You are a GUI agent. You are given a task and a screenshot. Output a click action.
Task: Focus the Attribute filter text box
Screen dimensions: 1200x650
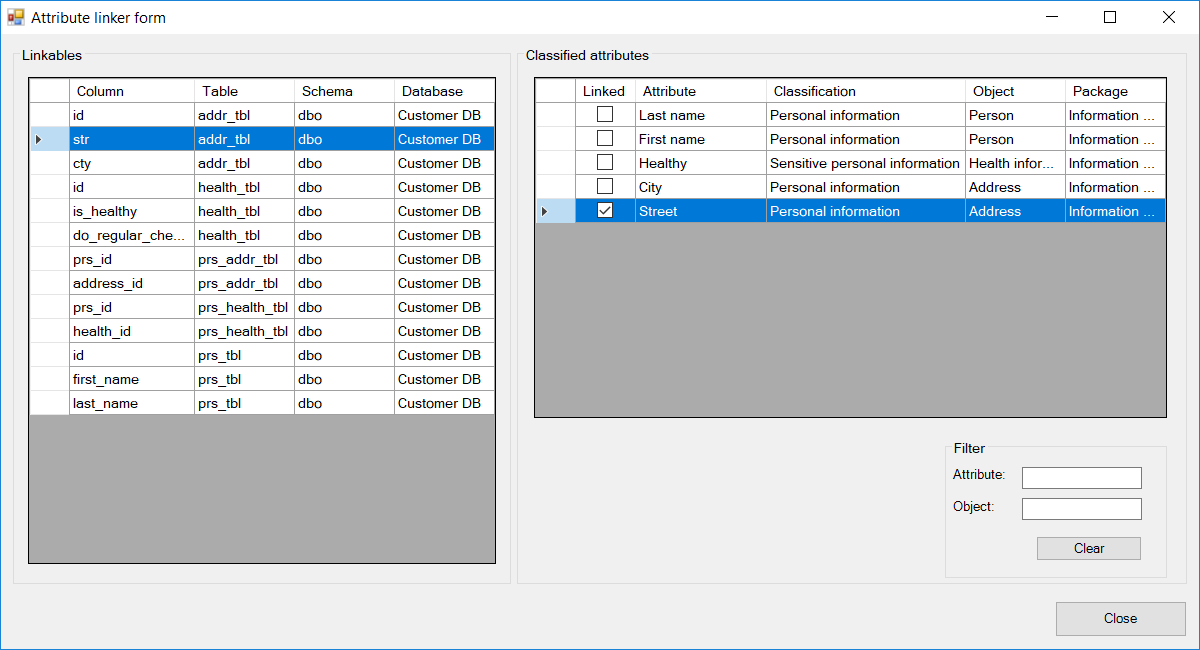[x=1081, y=478]
